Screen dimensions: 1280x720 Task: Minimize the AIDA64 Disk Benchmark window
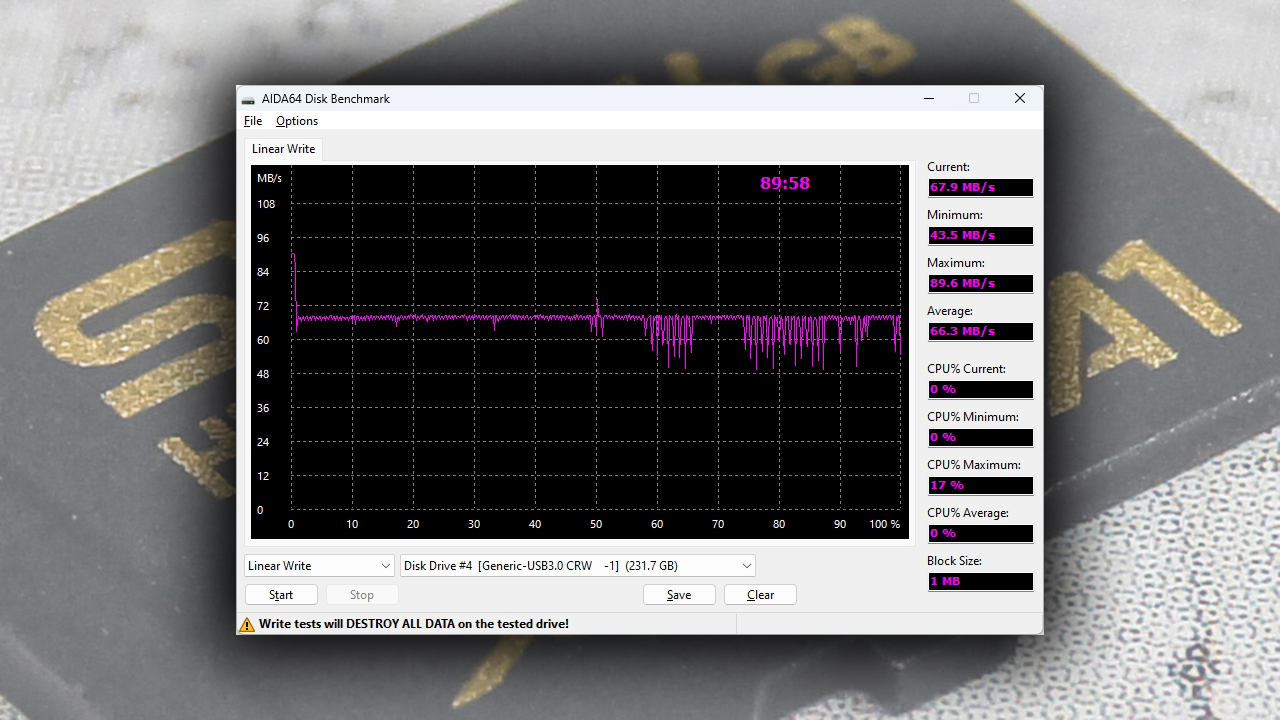(929, 98)
